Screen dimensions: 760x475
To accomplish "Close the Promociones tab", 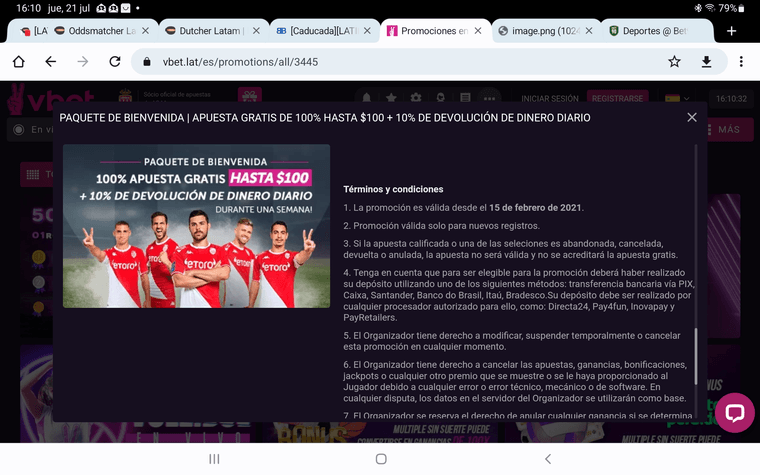I will tap(478, 31).
